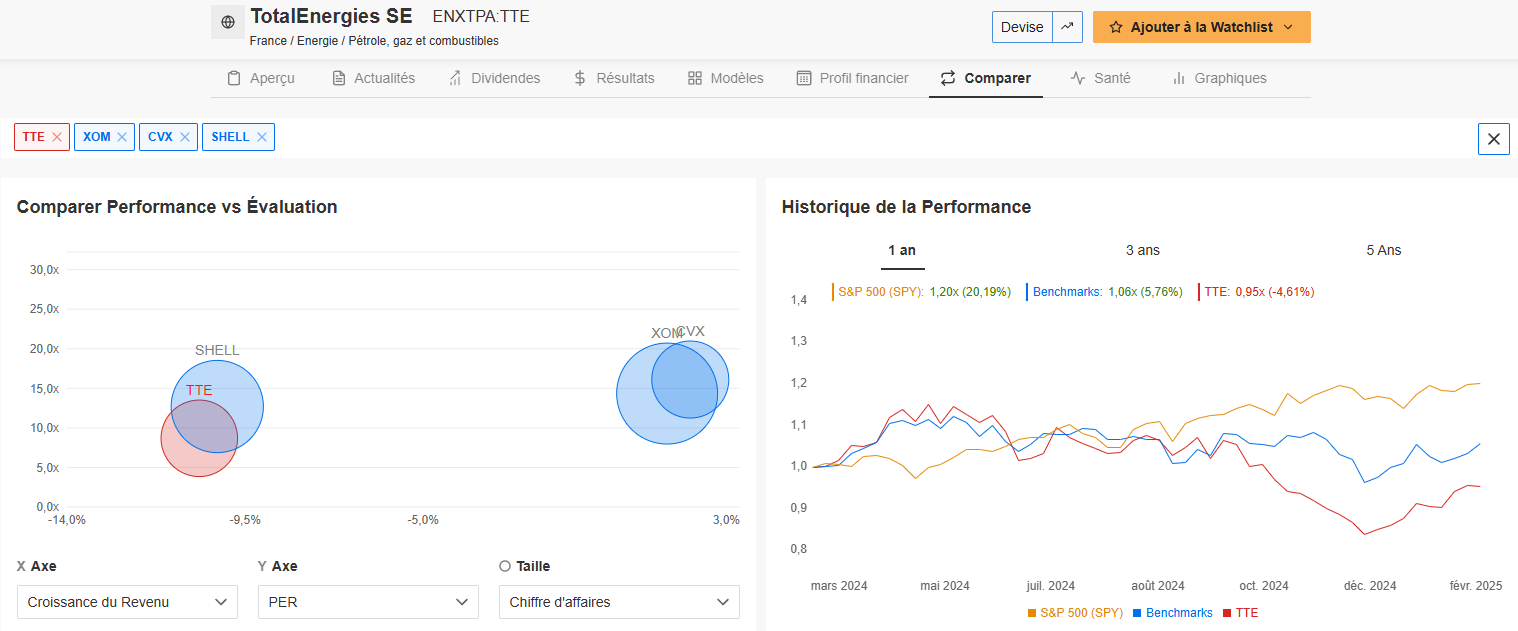Click the Comparer Performance vs Évaluation heading

click(177, 207)
